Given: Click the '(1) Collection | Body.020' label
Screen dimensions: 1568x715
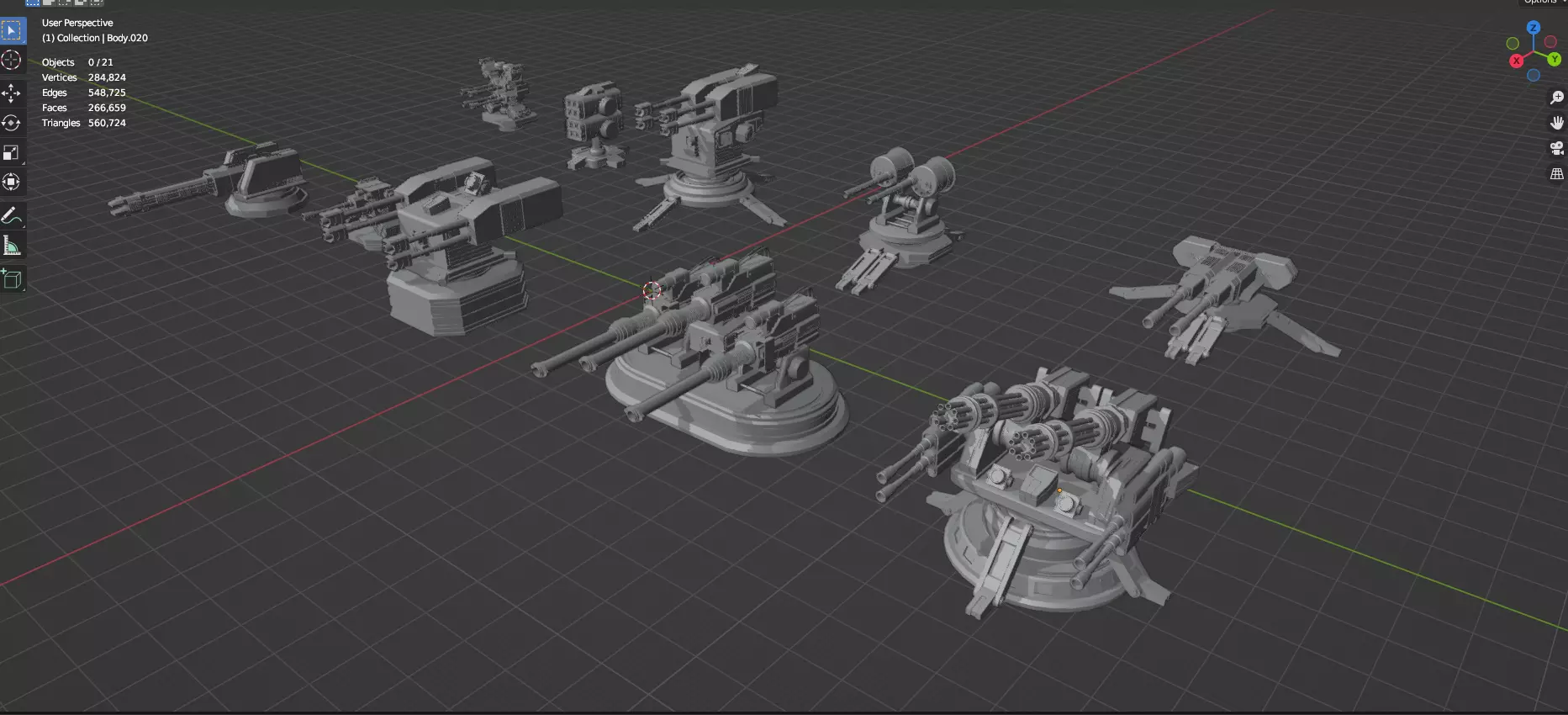Looking at the screenshot, I should 95,38.
